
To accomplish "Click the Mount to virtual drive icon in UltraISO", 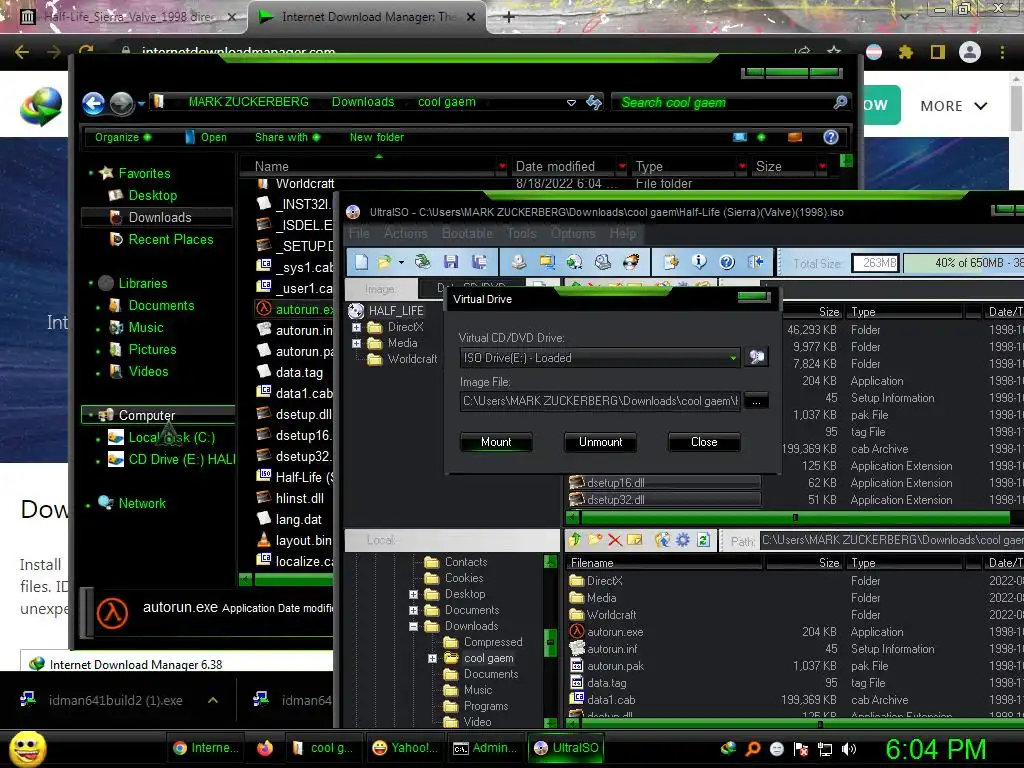I will 603,263.
